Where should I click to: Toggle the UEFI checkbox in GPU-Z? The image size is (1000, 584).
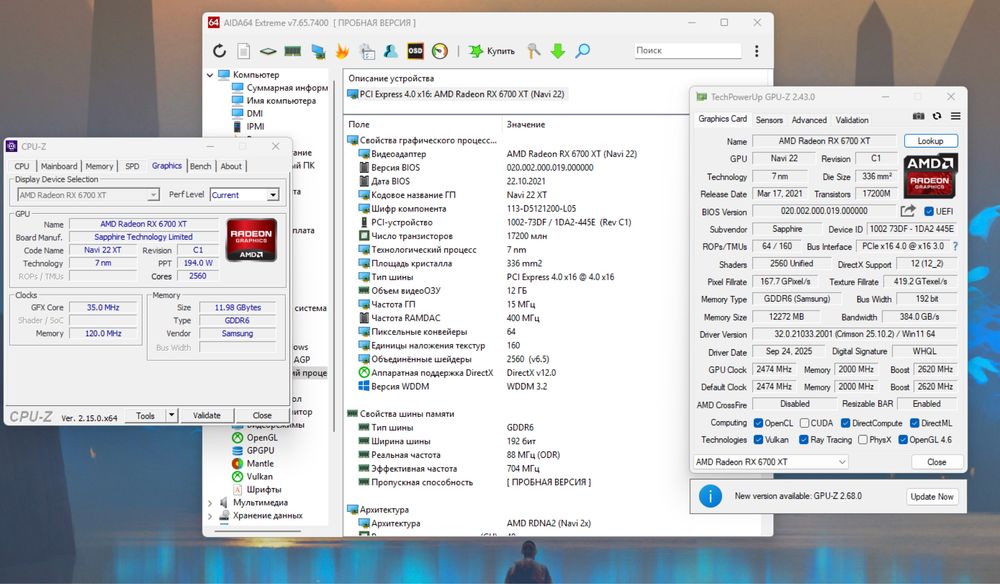929,211
